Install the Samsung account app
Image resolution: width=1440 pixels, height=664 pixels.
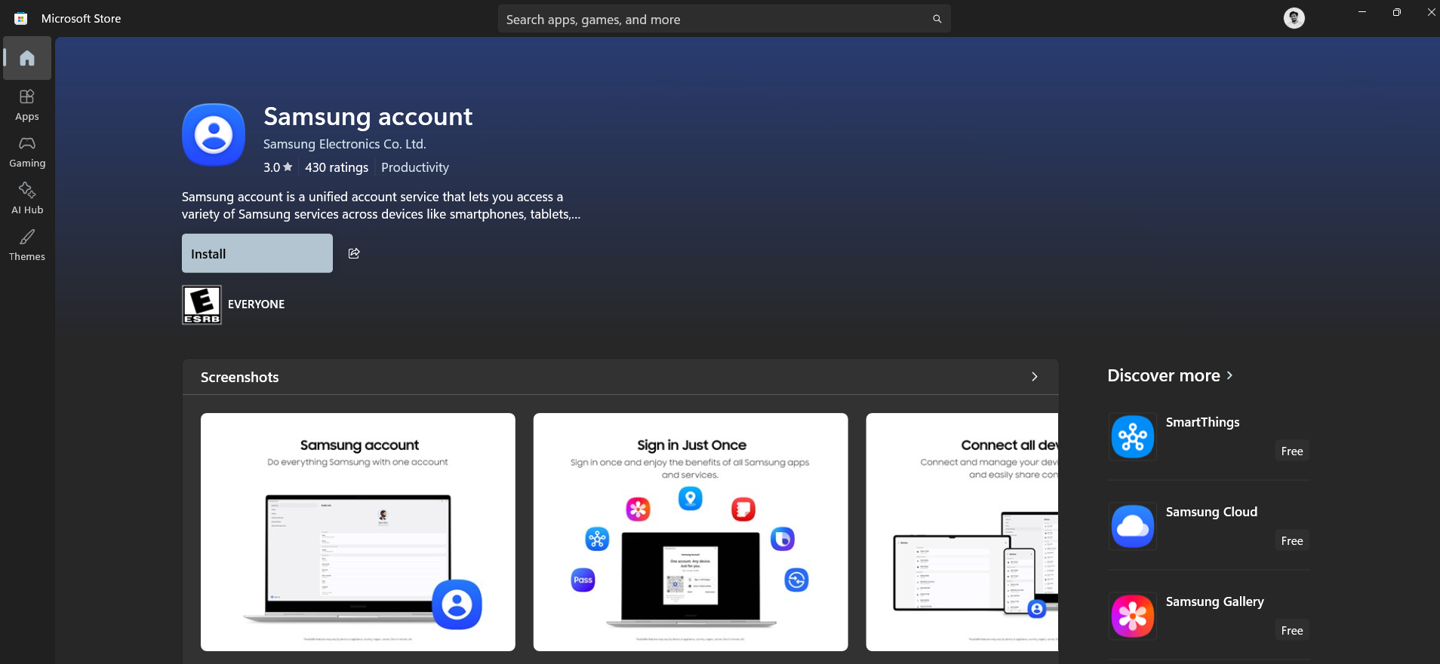coord(256,253)
